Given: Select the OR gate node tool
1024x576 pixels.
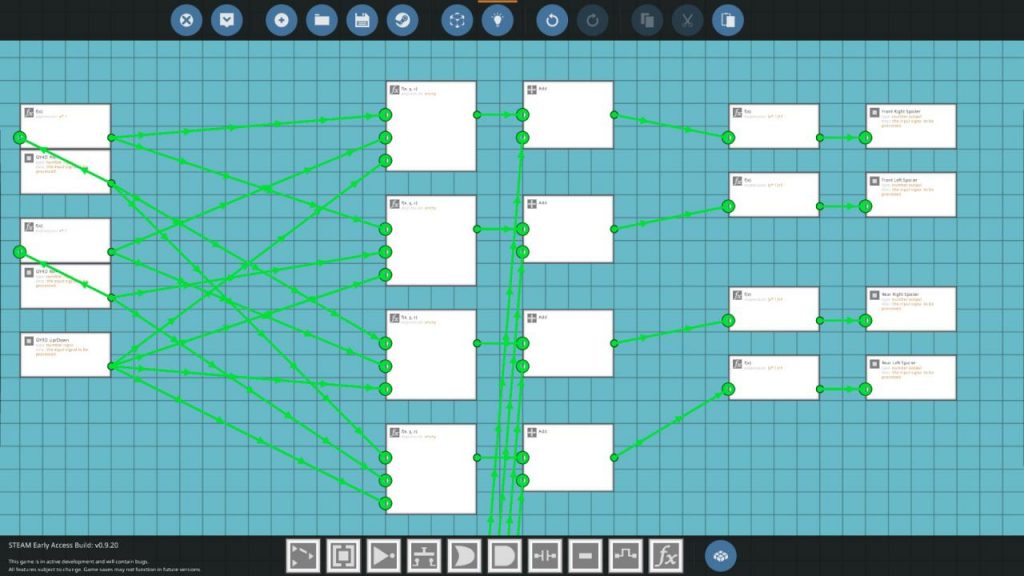Looking at the screenshot, I should 466,558.
